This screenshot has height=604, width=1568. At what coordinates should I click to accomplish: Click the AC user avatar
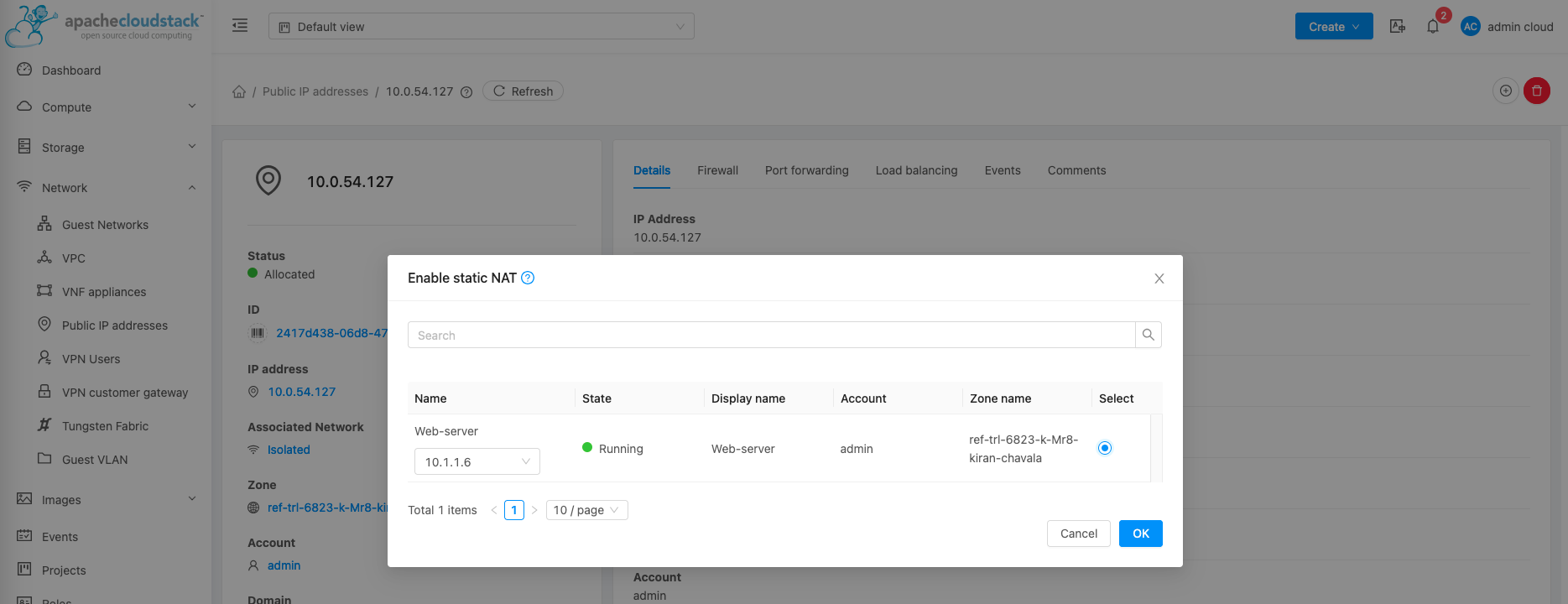point(1471,27)
